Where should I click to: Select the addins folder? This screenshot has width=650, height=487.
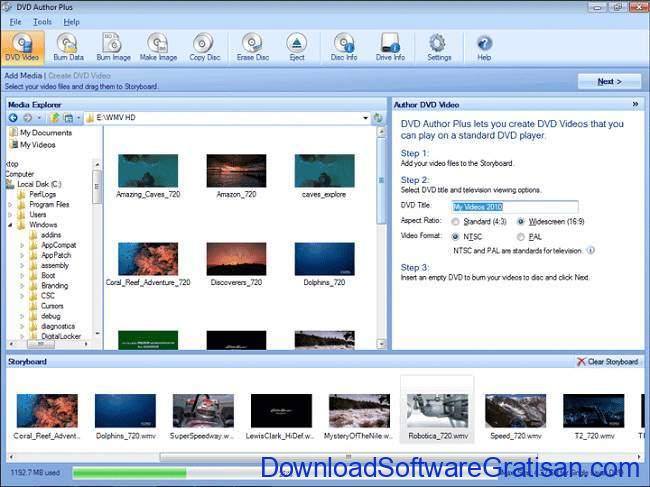(x=45, y=235)
